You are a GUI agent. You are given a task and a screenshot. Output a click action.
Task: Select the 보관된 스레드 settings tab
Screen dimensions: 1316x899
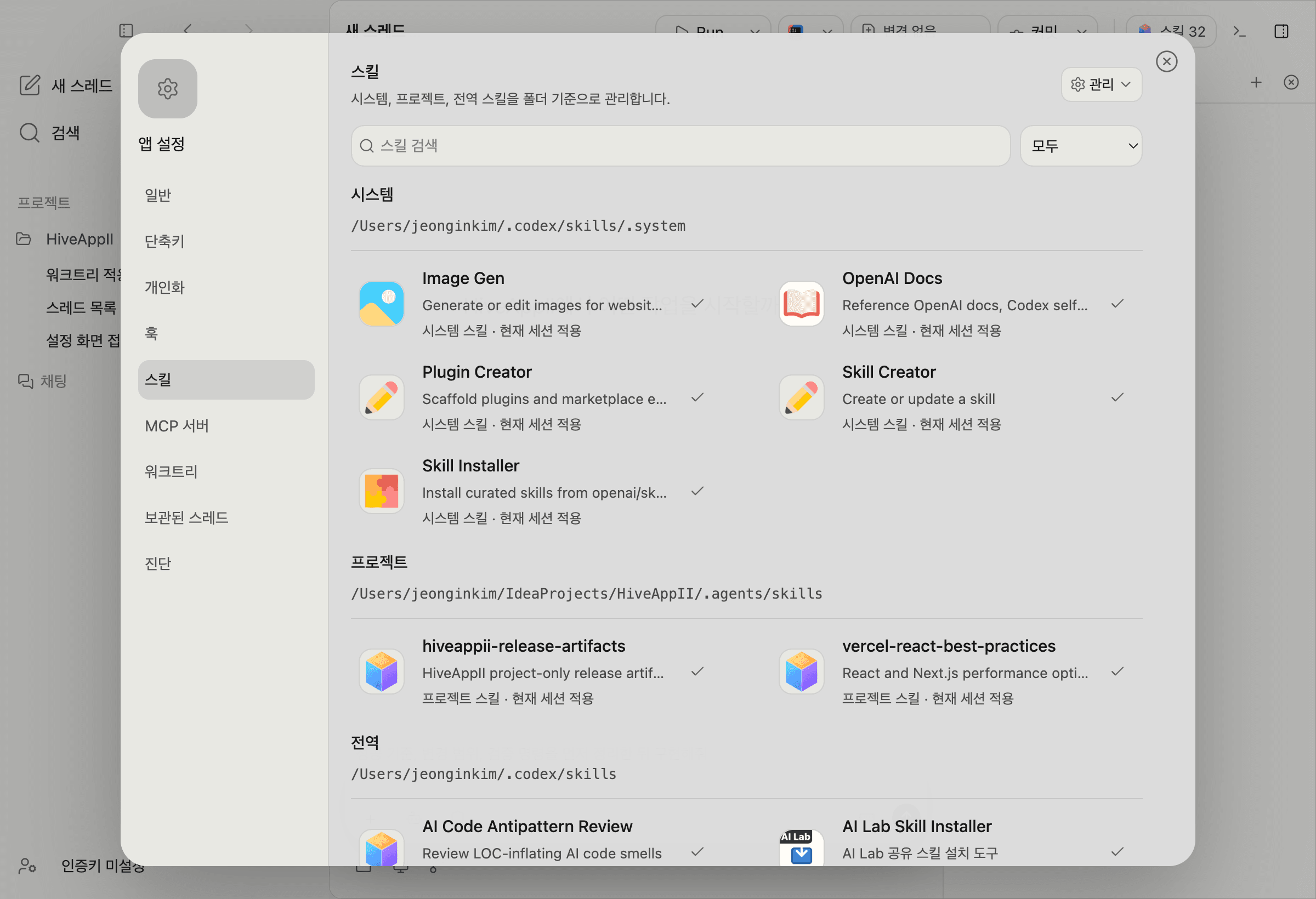[226, 517]
